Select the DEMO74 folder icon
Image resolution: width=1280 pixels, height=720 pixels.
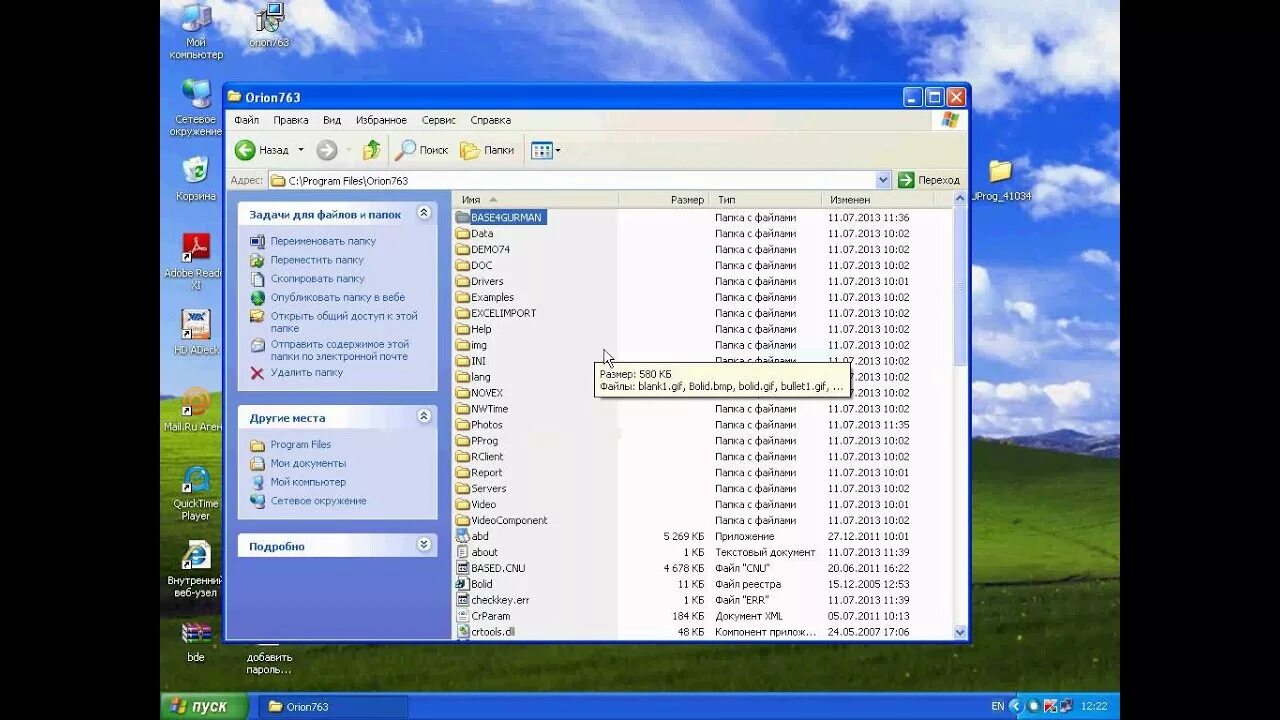coord(462,249)
